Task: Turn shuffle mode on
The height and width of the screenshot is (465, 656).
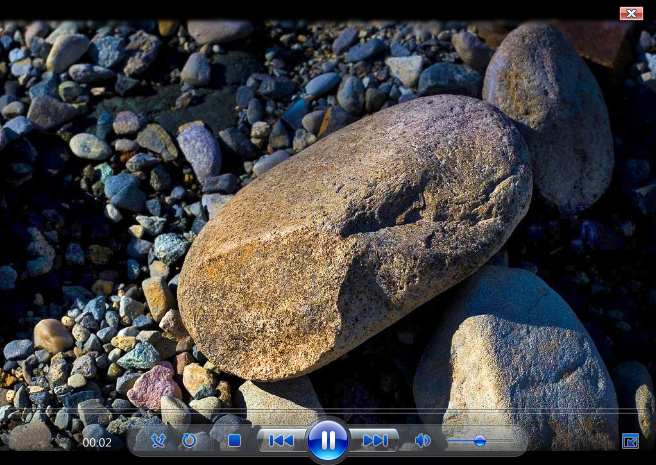Action: [158, 440]
